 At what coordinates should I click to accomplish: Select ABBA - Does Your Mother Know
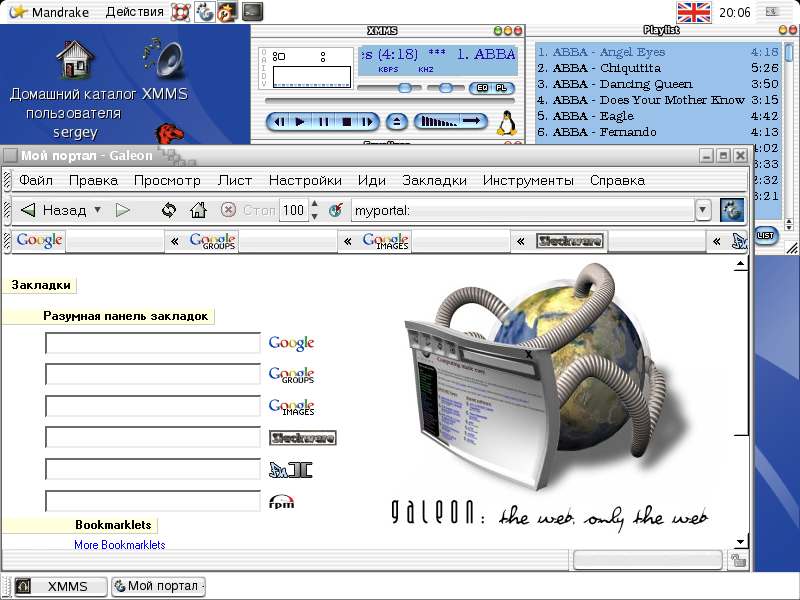tap(658, 100)
